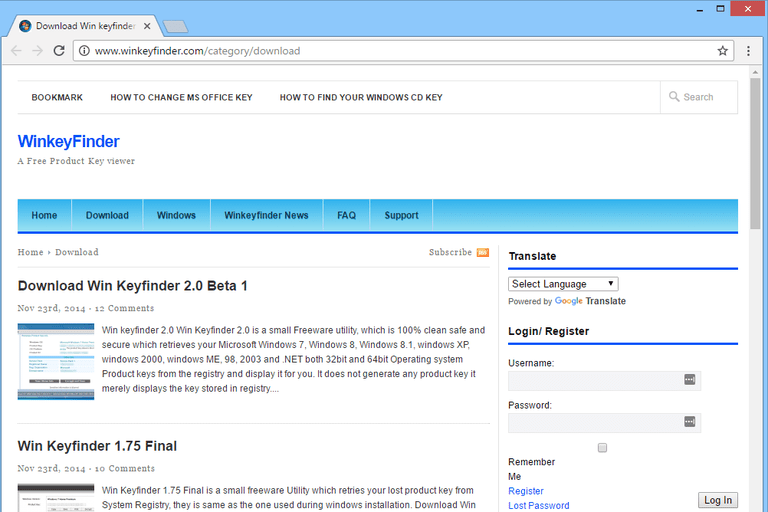Image resolution: width=768 pixels, height=512 pixels.
Task: Open Winkeyfinder News navigation tab
Action: pos(266,215)
